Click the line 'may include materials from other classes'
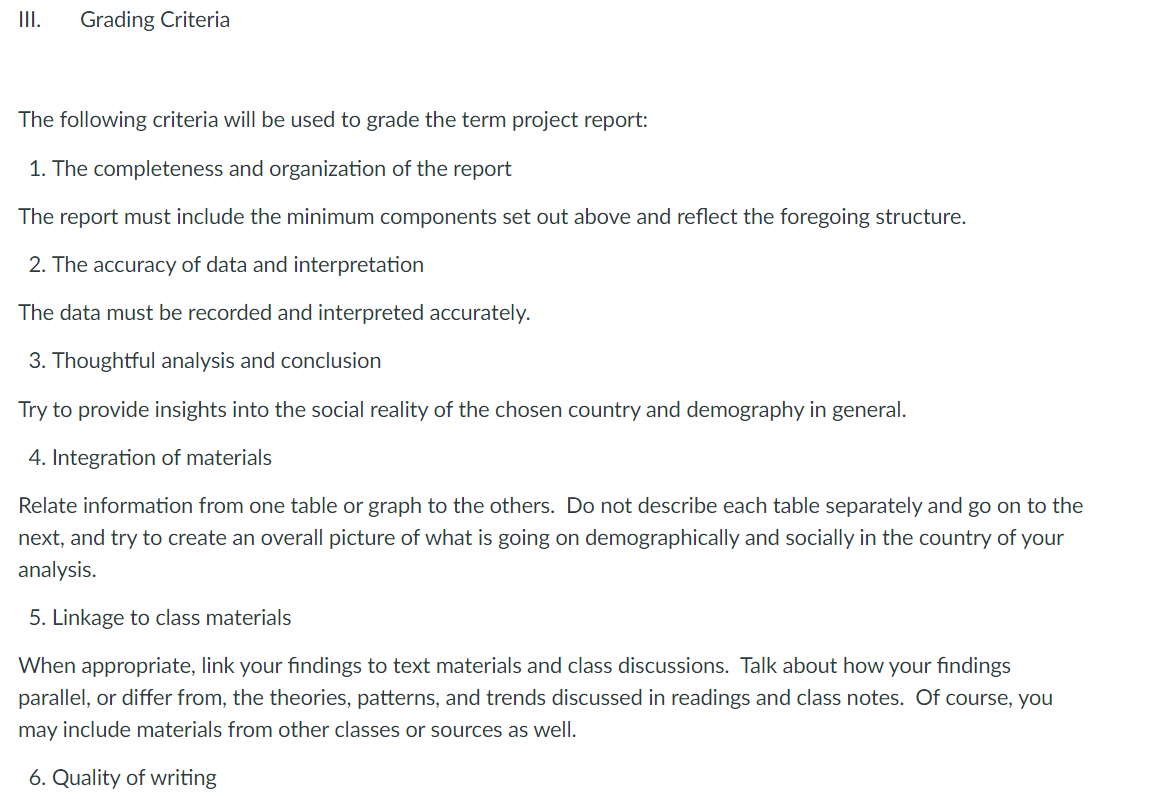1170x799 pixels. coord(298,730)
